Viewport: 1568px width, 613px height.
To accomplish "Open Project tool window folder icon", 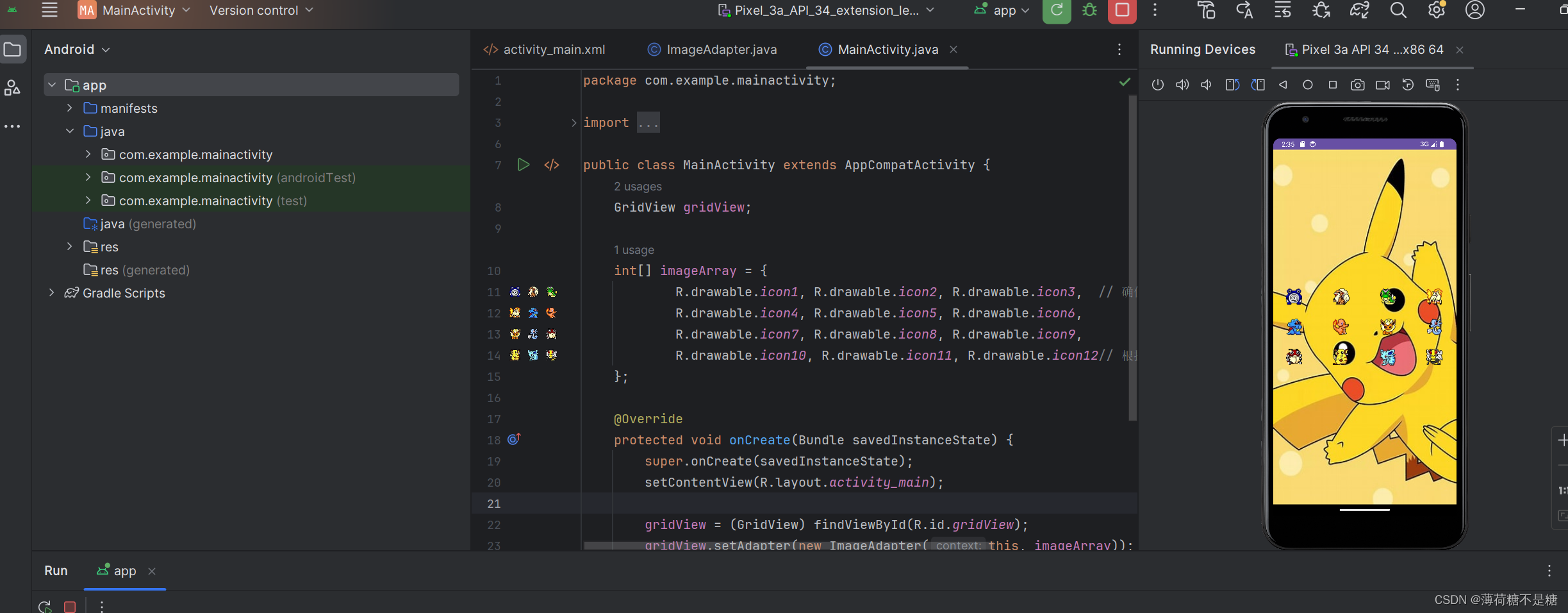I will (x=13, y=49).
